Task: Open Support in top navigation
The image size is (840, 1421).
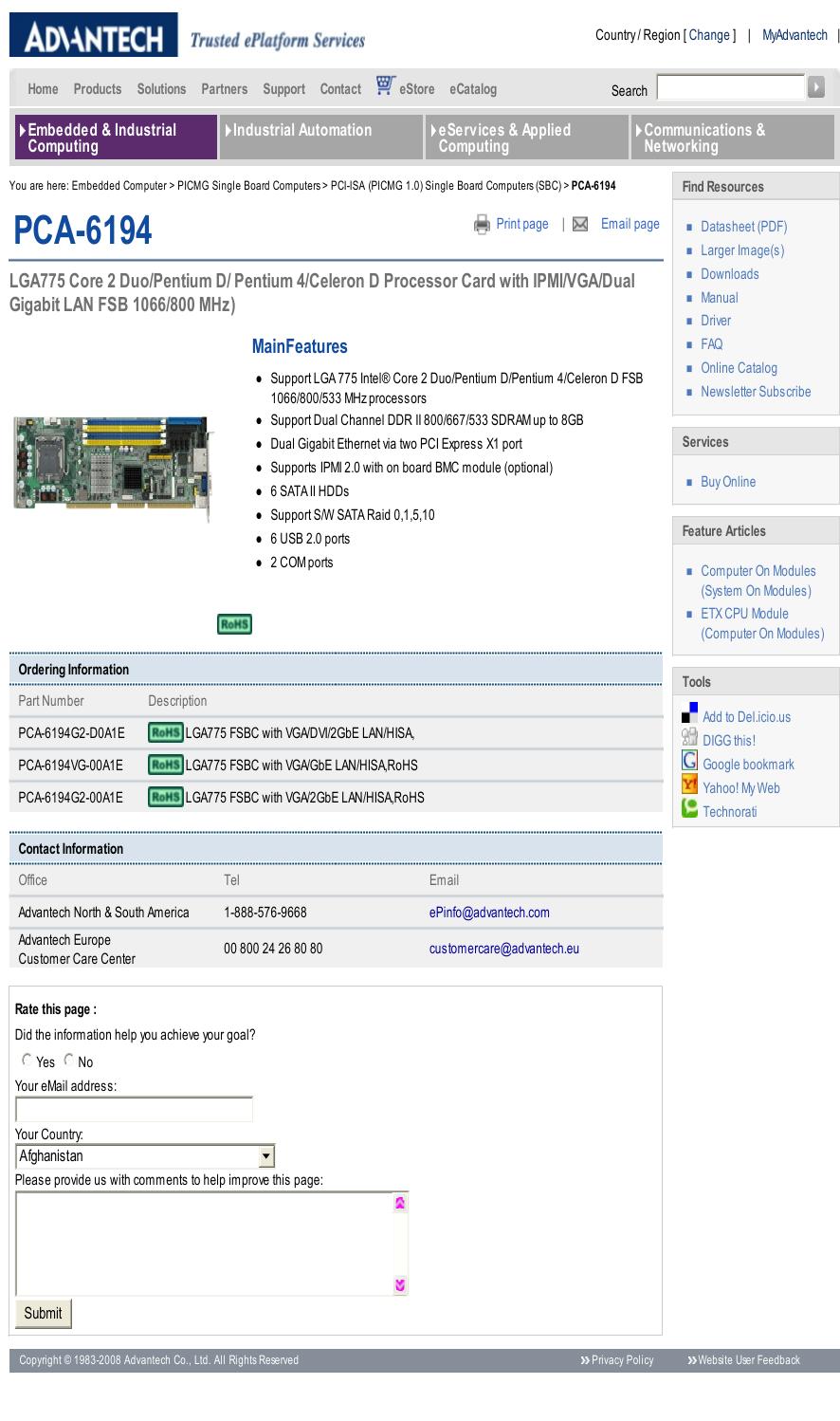Action: [x=283, y=89]
